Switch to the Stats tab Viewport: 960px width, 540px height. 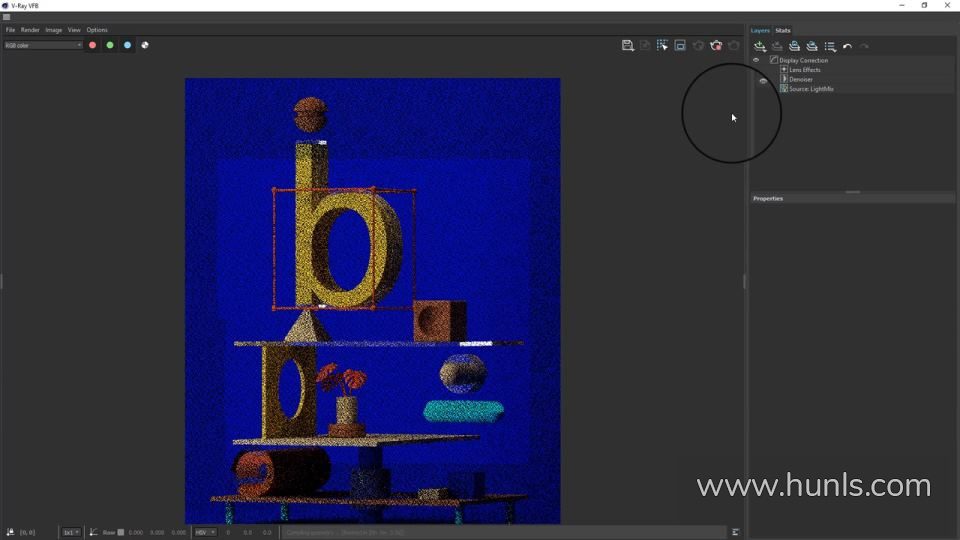click(783, 30)
